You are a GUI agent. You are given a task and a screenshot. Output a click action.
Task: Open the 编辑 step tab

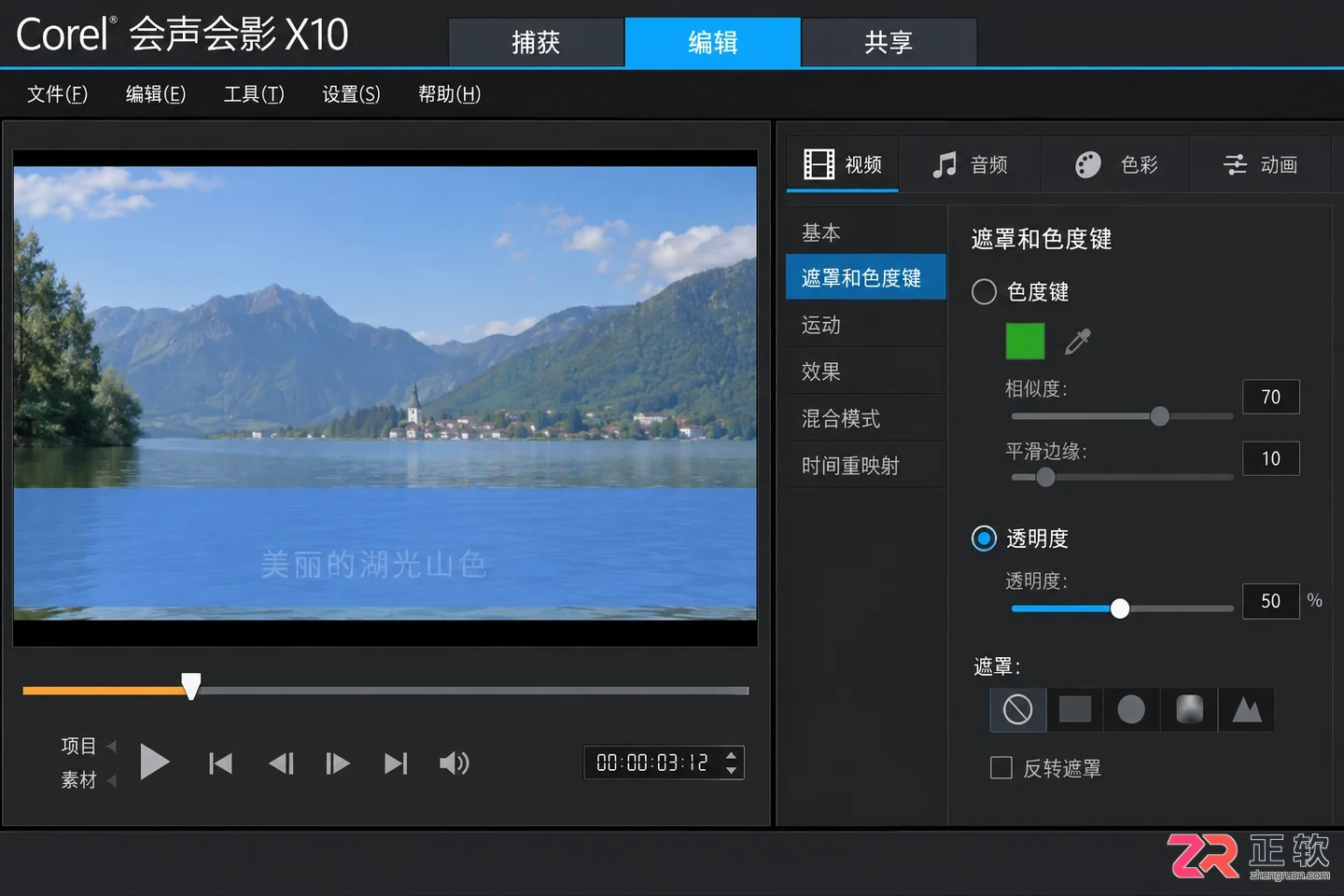tap(713, 42)
